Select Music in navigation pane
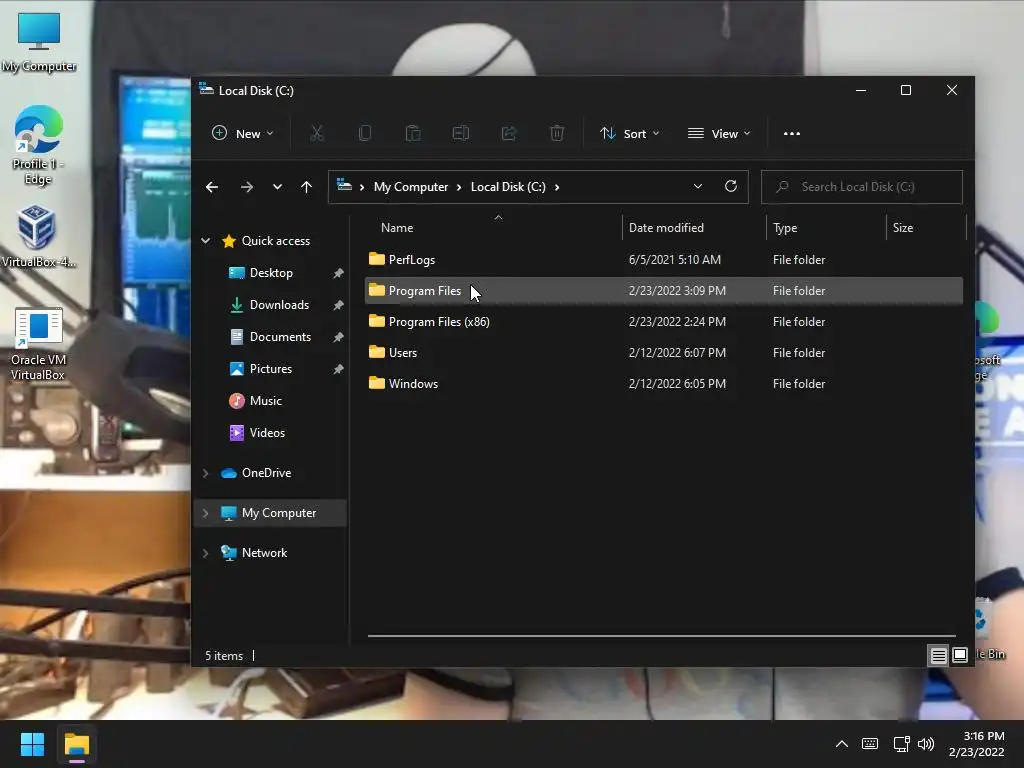Image resolution: width=1024 pixels, height=768 pixels. click(265, 401)
